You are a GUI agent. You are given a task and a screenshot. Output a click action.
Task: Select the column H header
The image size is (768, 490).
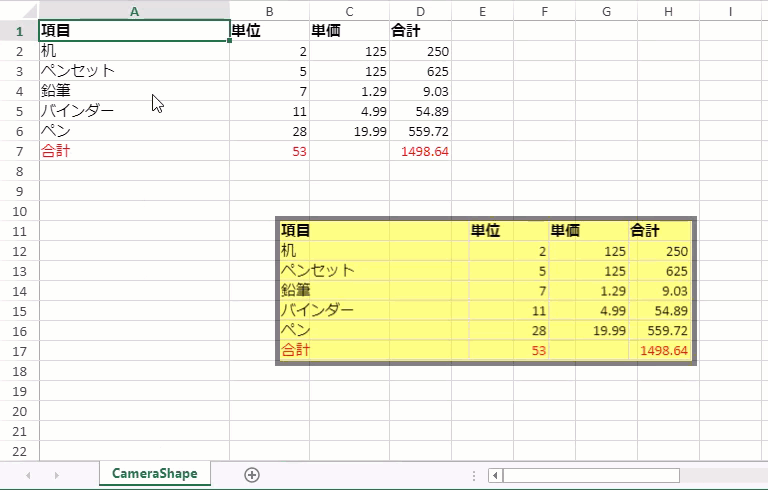click(x=667, y=11)
